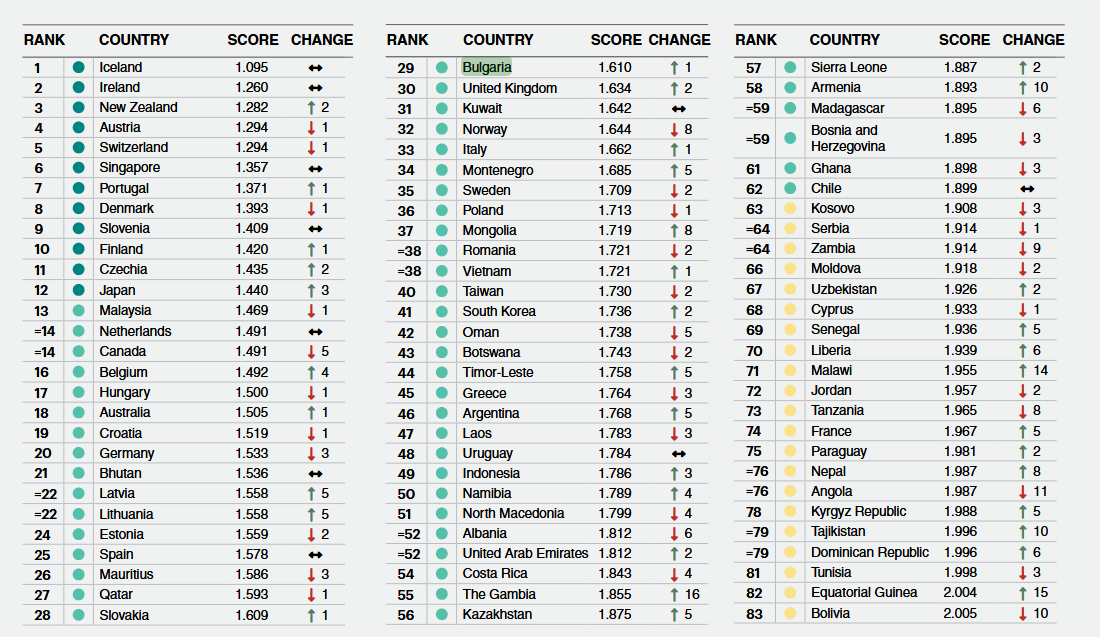Click the green up arrow for The Gambia

coord(674,594)
